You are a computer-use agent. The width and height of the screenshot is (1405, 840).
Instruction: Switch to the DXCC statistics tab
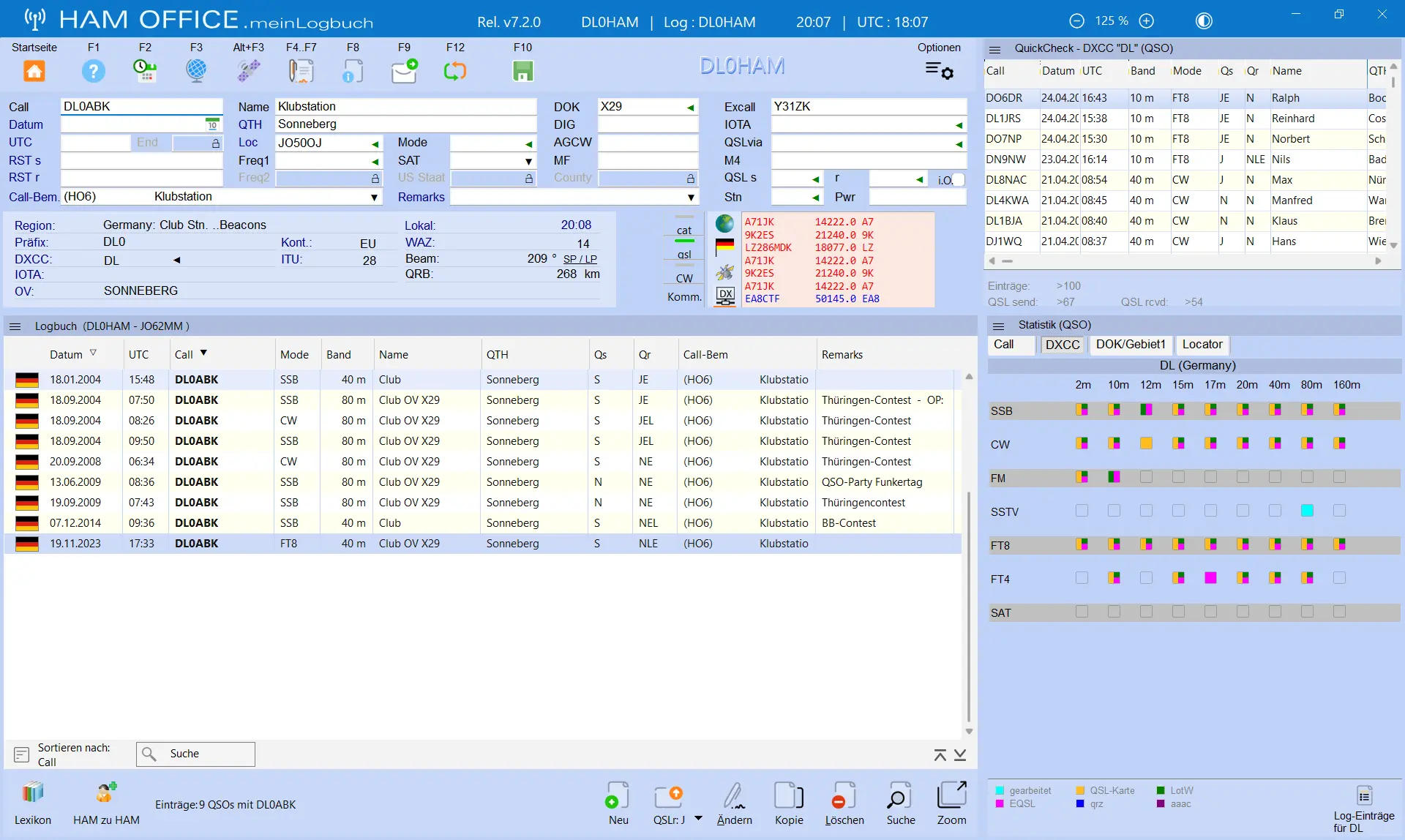click(x=1063, y=345)
